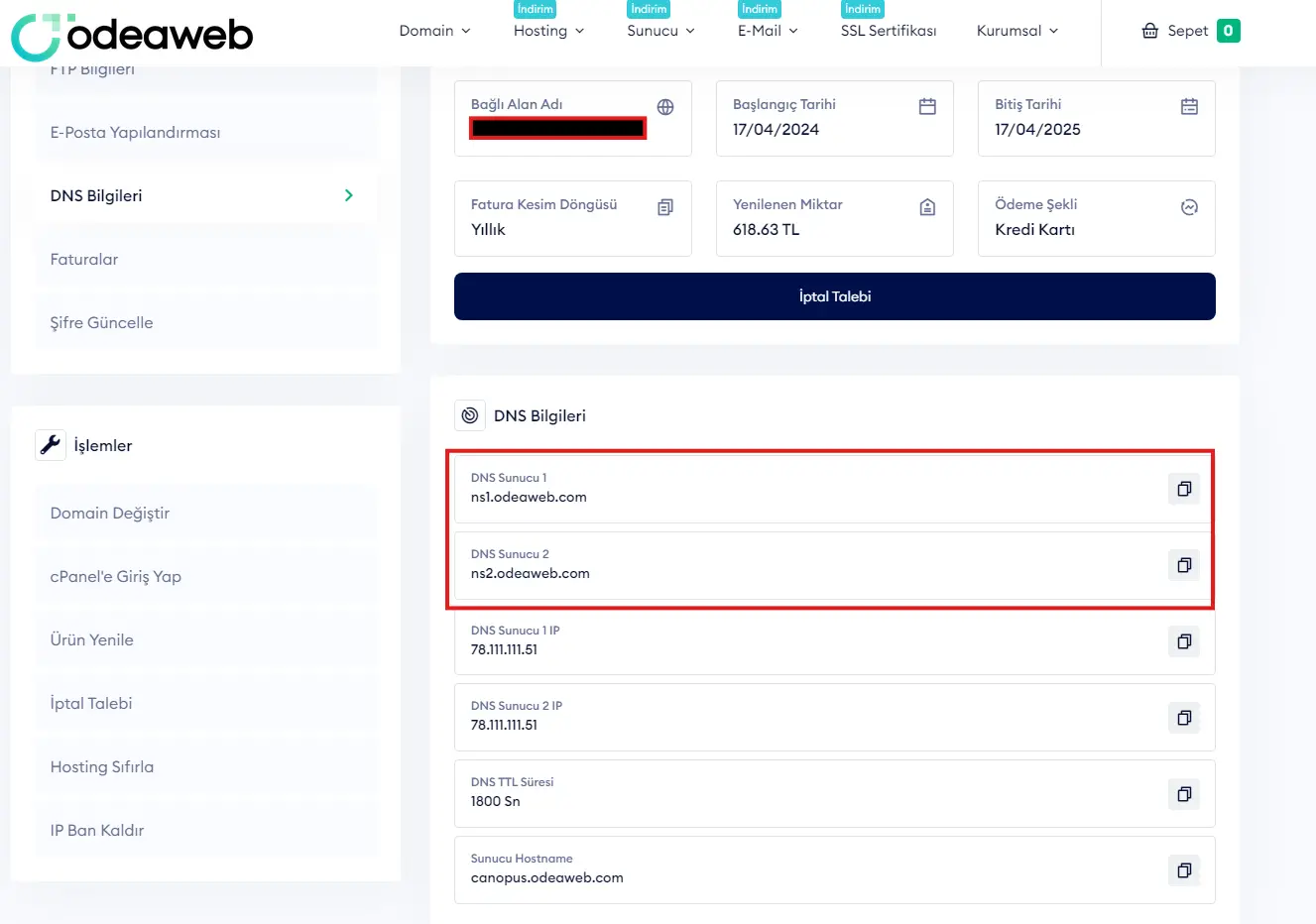The image size is (1316, 924).
Task: Click the DNS Bilgileri section header icon
Action: pos(470,415)
